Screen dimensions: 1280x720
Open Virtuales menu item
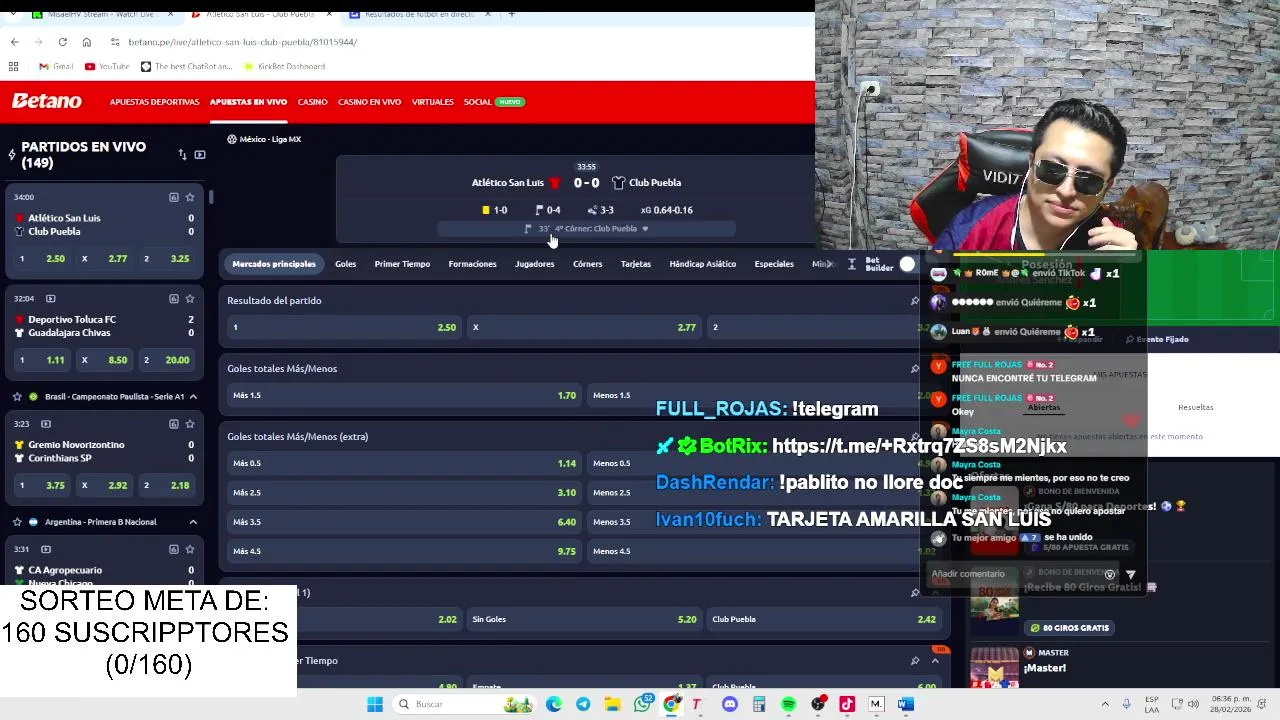[433, 102]
